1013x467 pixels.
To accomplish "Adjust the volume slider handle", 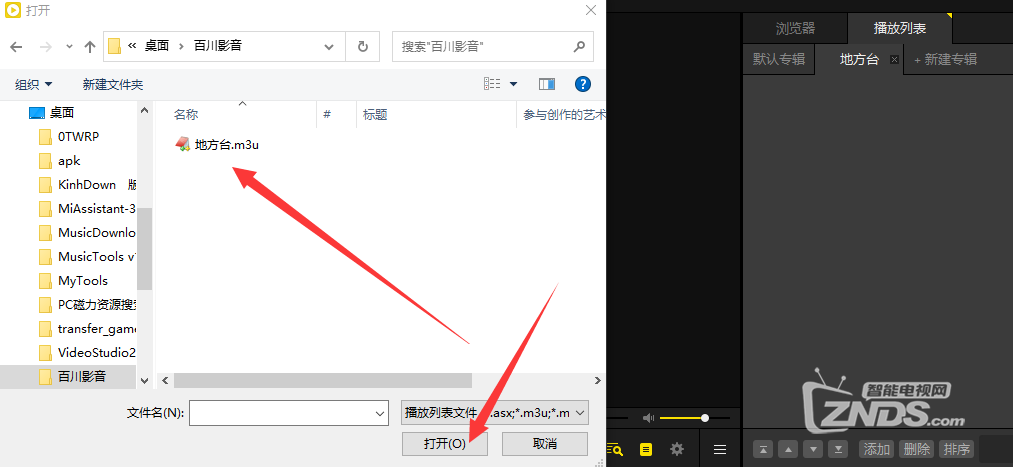I will pyautogui.click(x=705, y=417).
